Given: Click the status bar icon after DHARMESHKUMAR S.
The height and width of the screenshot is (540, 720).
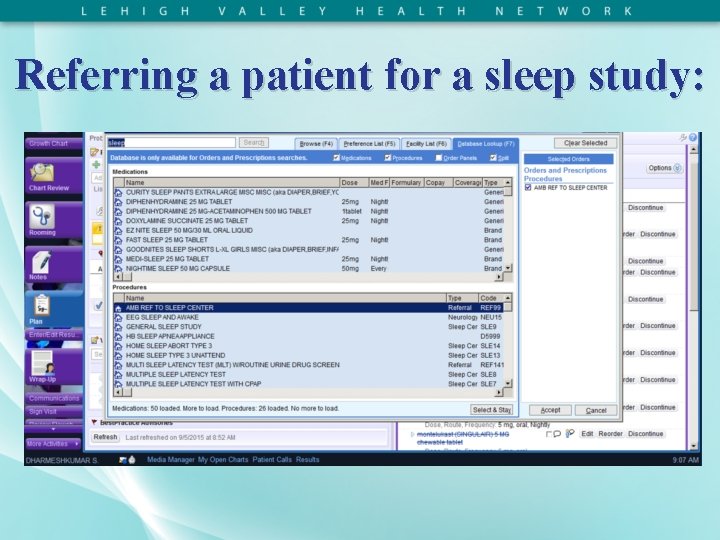Looking at the screenshot, I should click(x=123, y=460).
